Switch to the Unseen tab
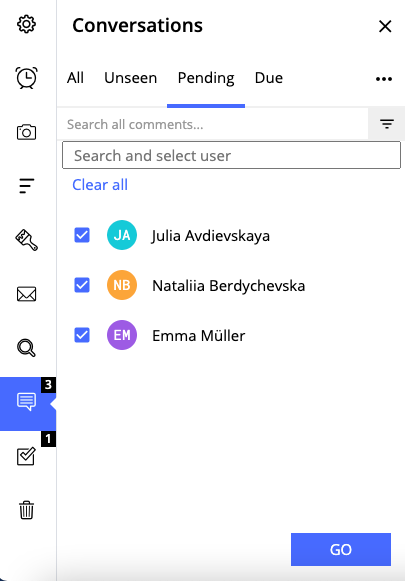 tap(130, 78)
